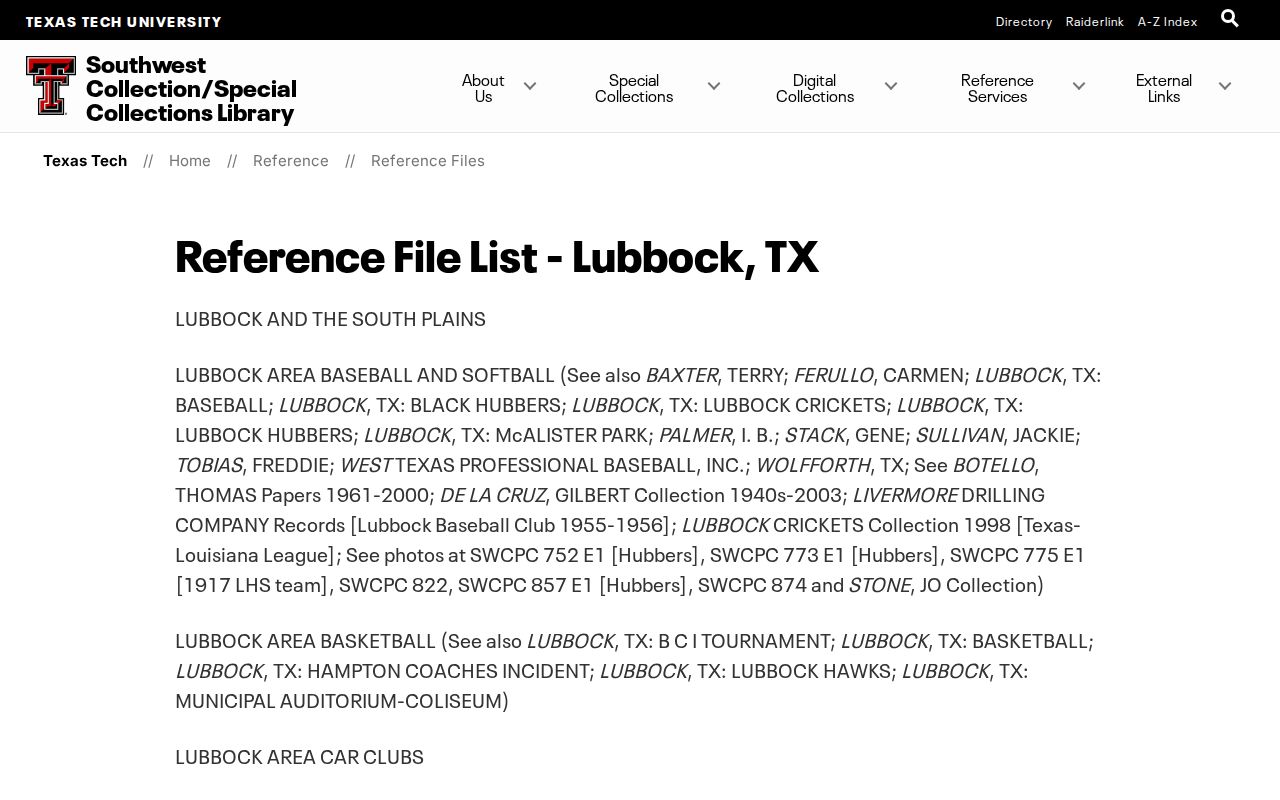The image size is (1280, 800).
Task: Click the SWCPC 752 E1 photo reference
Action: [538, 554]
